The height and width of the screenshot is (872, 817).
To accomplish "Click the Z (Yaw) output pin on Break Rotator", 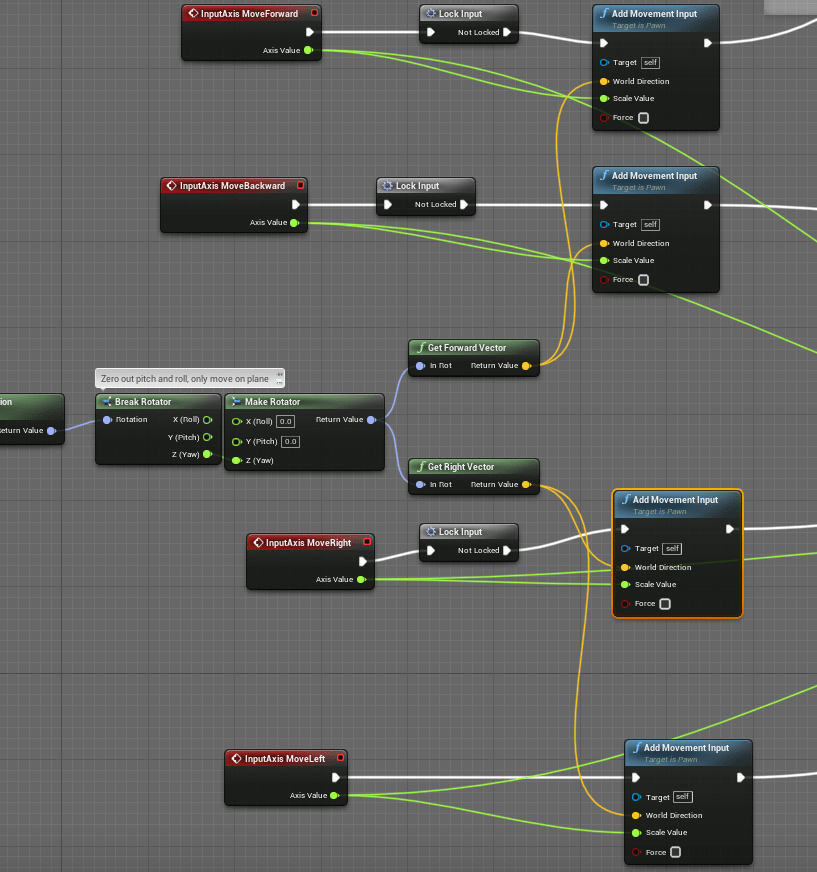I will click(208, 454).
